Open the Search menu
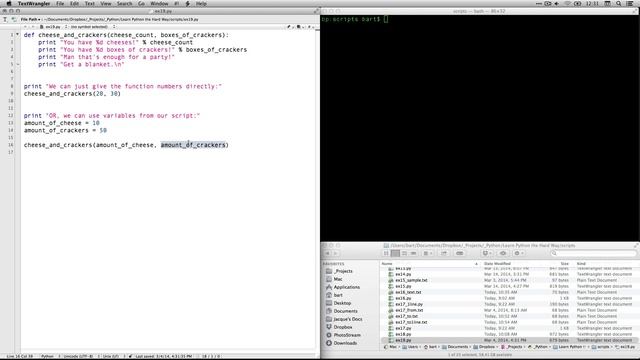 pos(124,3)
